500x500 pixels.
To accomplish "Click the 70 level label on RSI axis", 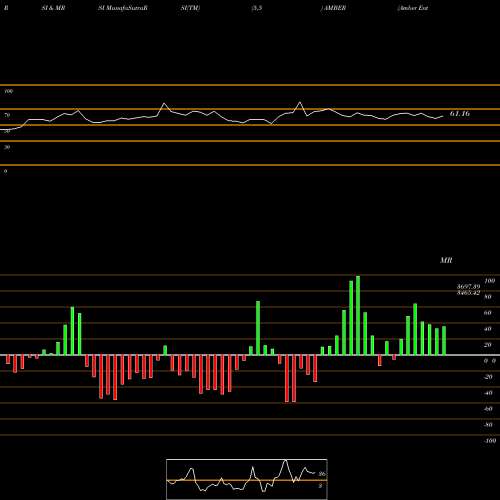I will [7, 115].
